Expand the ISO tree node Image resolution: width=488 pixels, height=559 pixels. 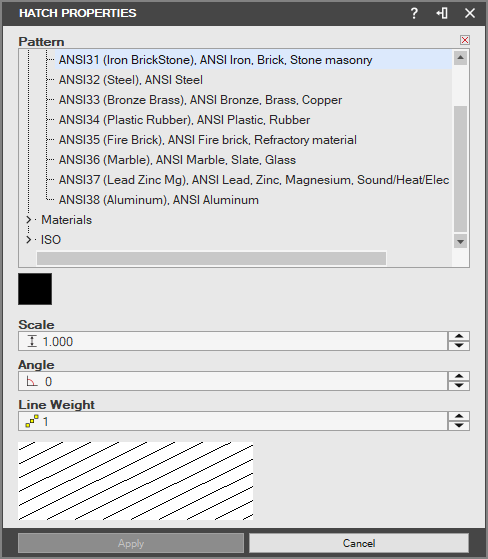point(29,240)
